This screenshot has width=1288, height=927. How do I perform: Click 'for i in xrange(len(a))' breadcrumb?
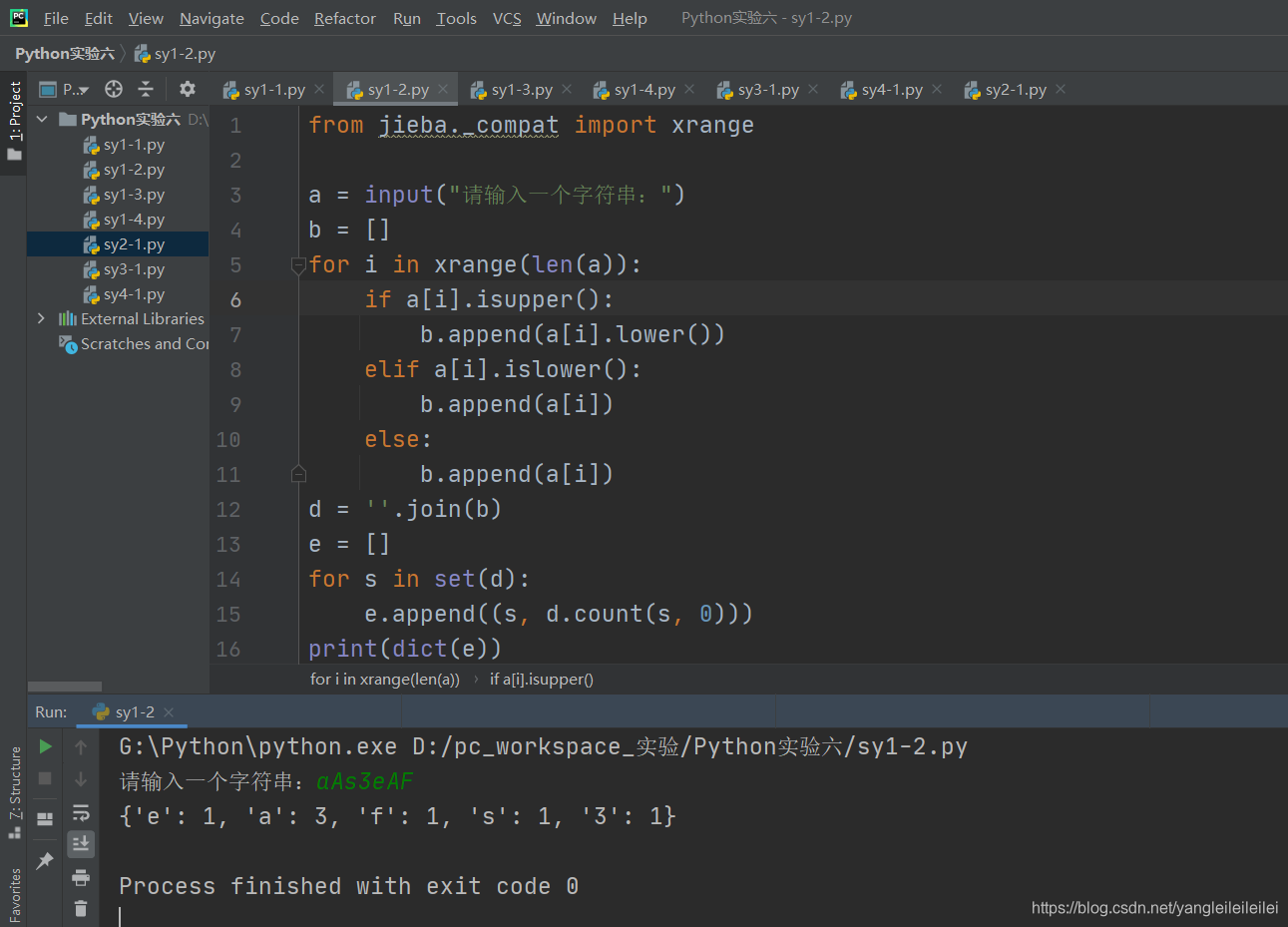pyautogui.click(x=385, y=680)
